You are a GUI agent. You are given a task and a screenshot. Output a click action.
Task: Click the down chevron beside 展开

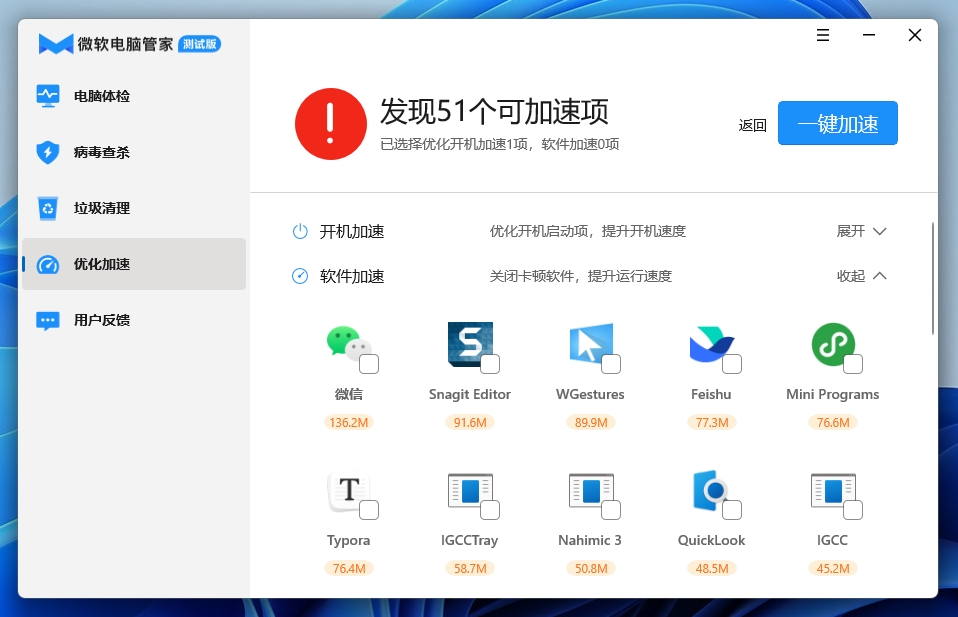[x=880, y=232]
